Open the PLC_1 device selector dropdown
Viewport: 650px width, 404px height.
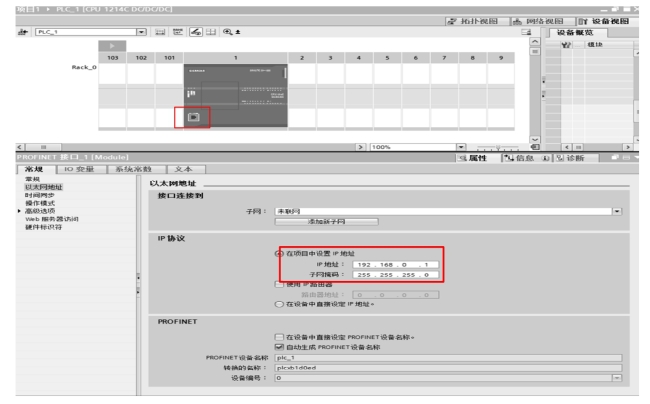pos(142,32)
